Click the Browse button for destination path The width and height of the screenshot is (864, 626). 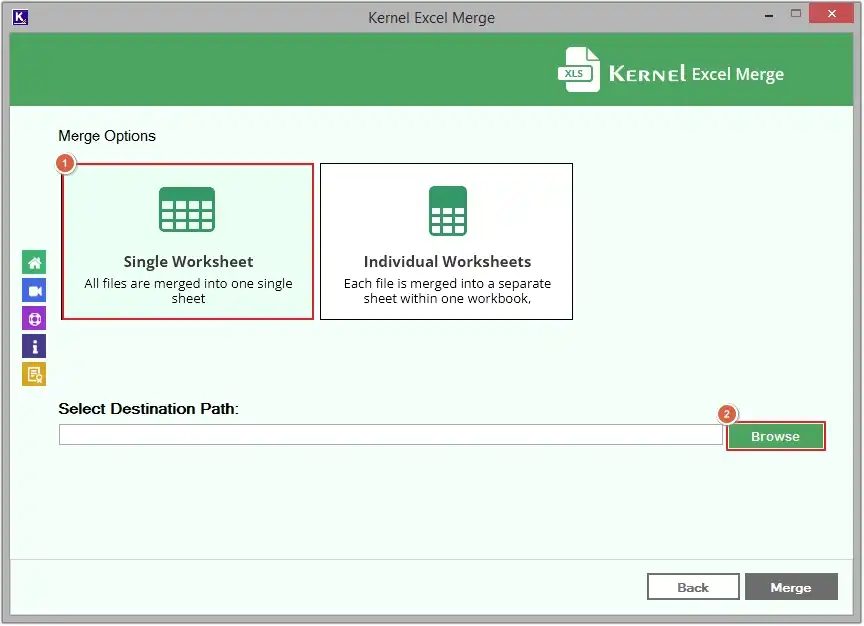(776, 436)
